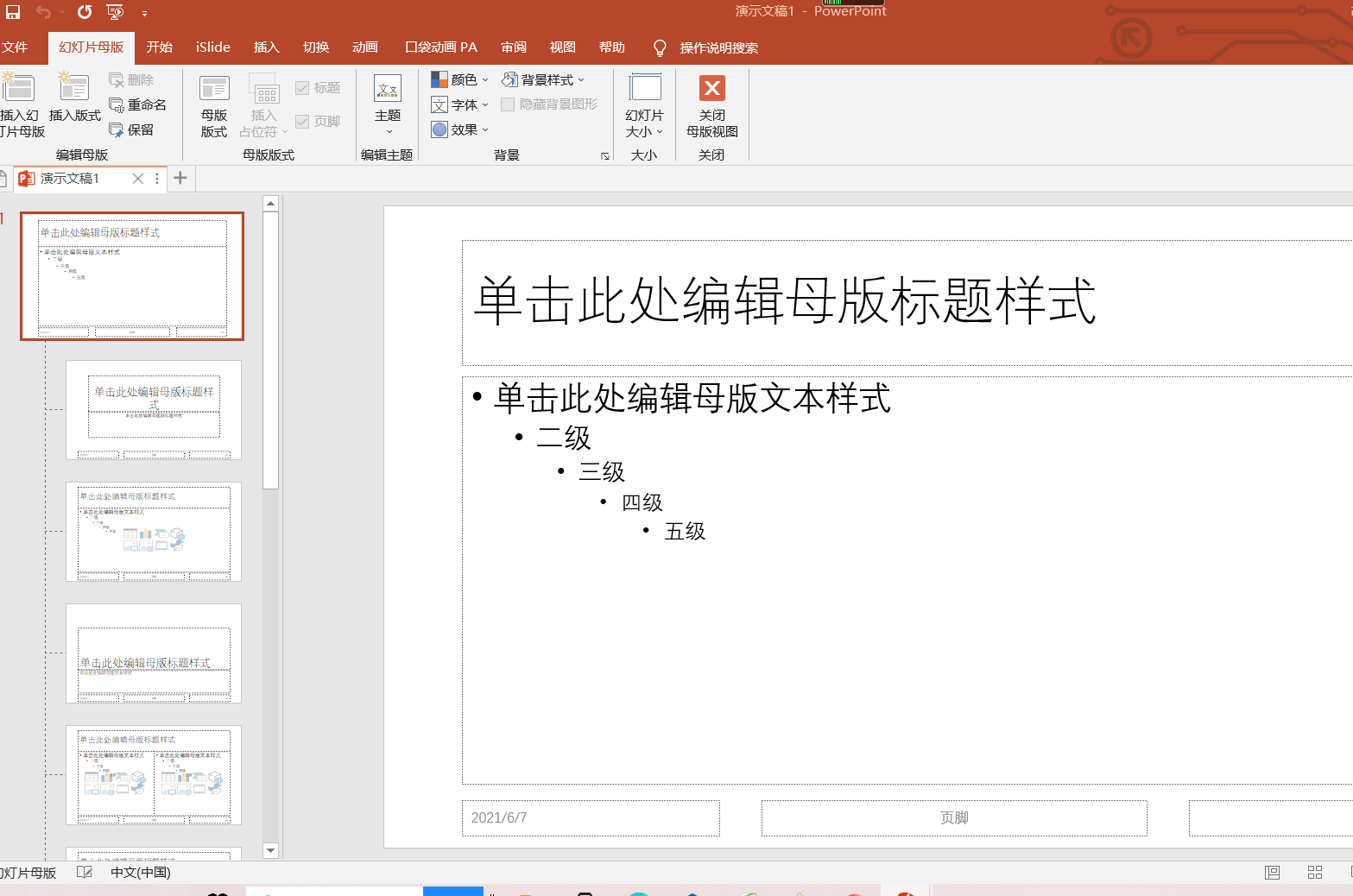Viewport: 1353px width, 896px height.
Task: Open the 母版版式 dialog icon
Action: pos(214,105)
